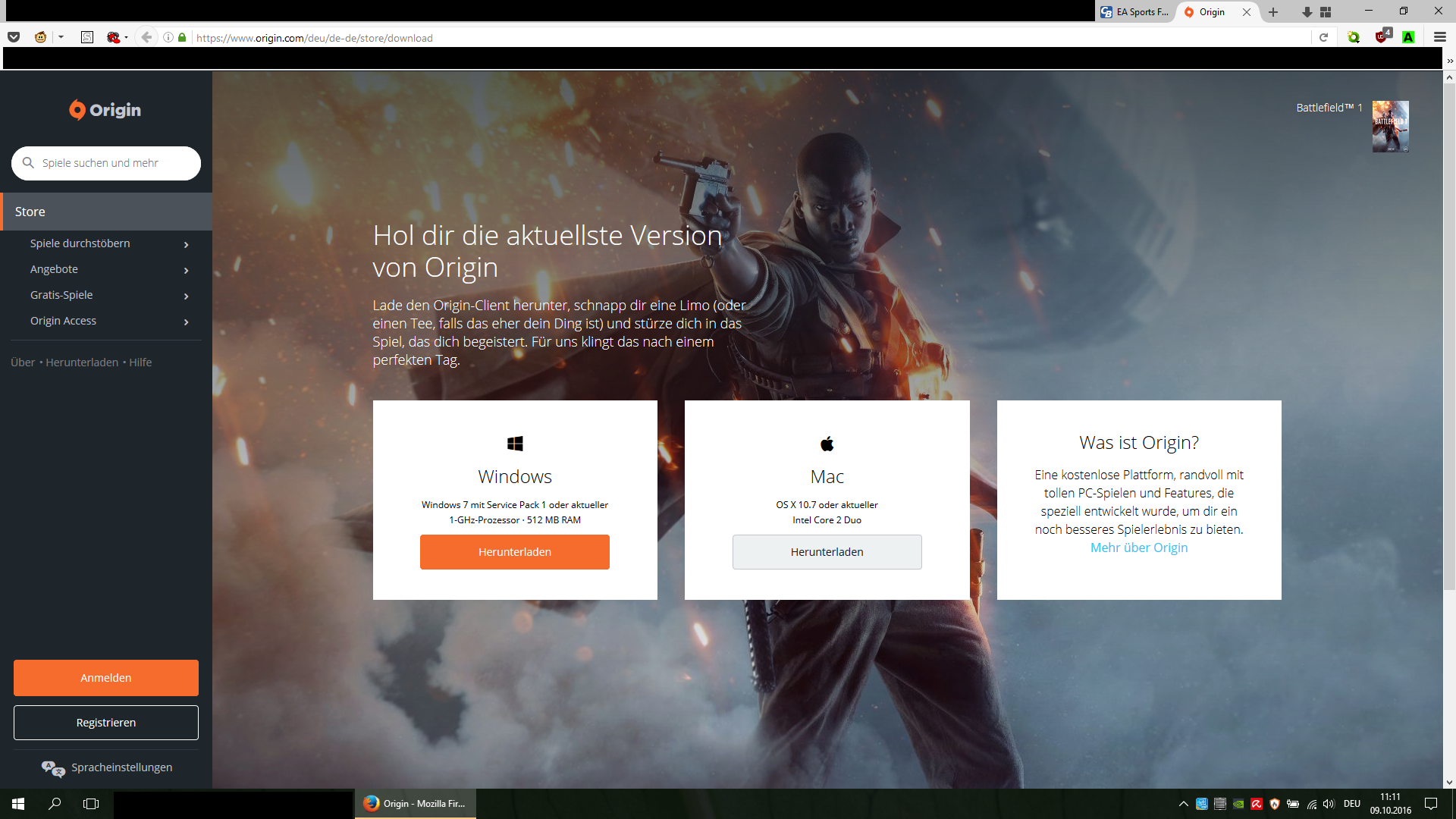The height and width of the screenshot is (819, 1456).
Task: Open the Firefox downloads arrow
Action: 1307,12
